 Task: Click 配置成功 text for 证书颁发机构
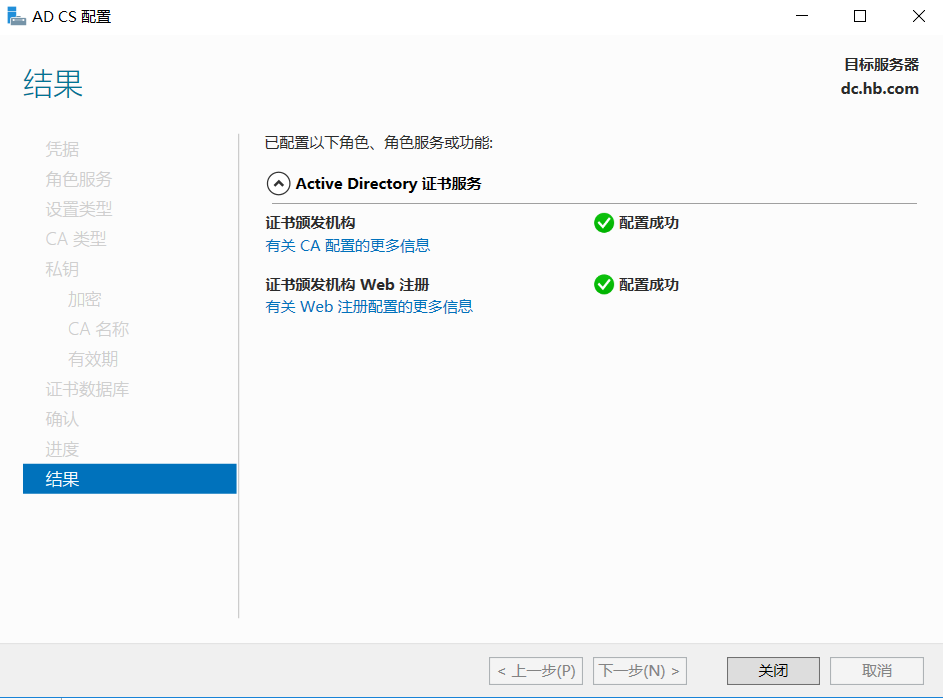coord(649,223)
